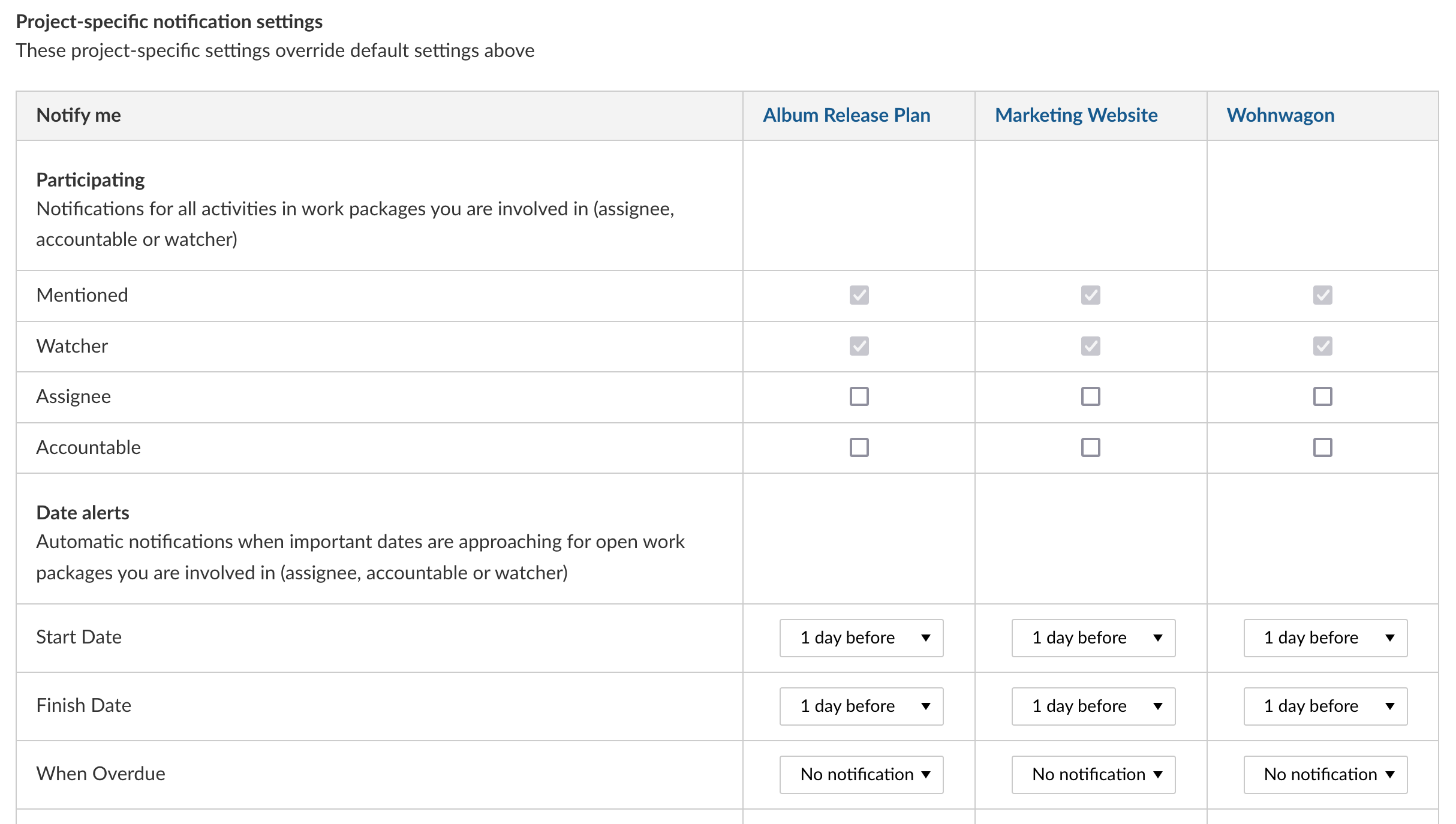Enable Assignee notifications for Wohnwagon

point(1322,396)
